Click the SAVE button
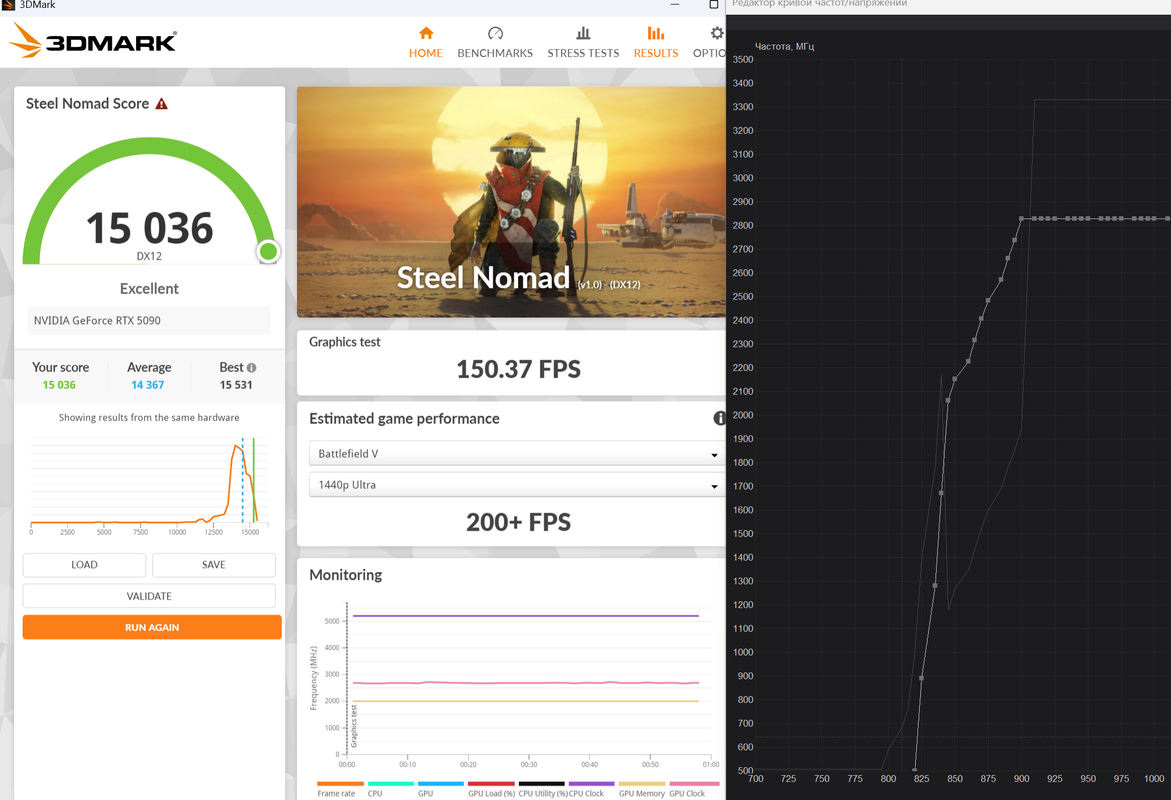1171x800 pixels. (x=214, y=565)
